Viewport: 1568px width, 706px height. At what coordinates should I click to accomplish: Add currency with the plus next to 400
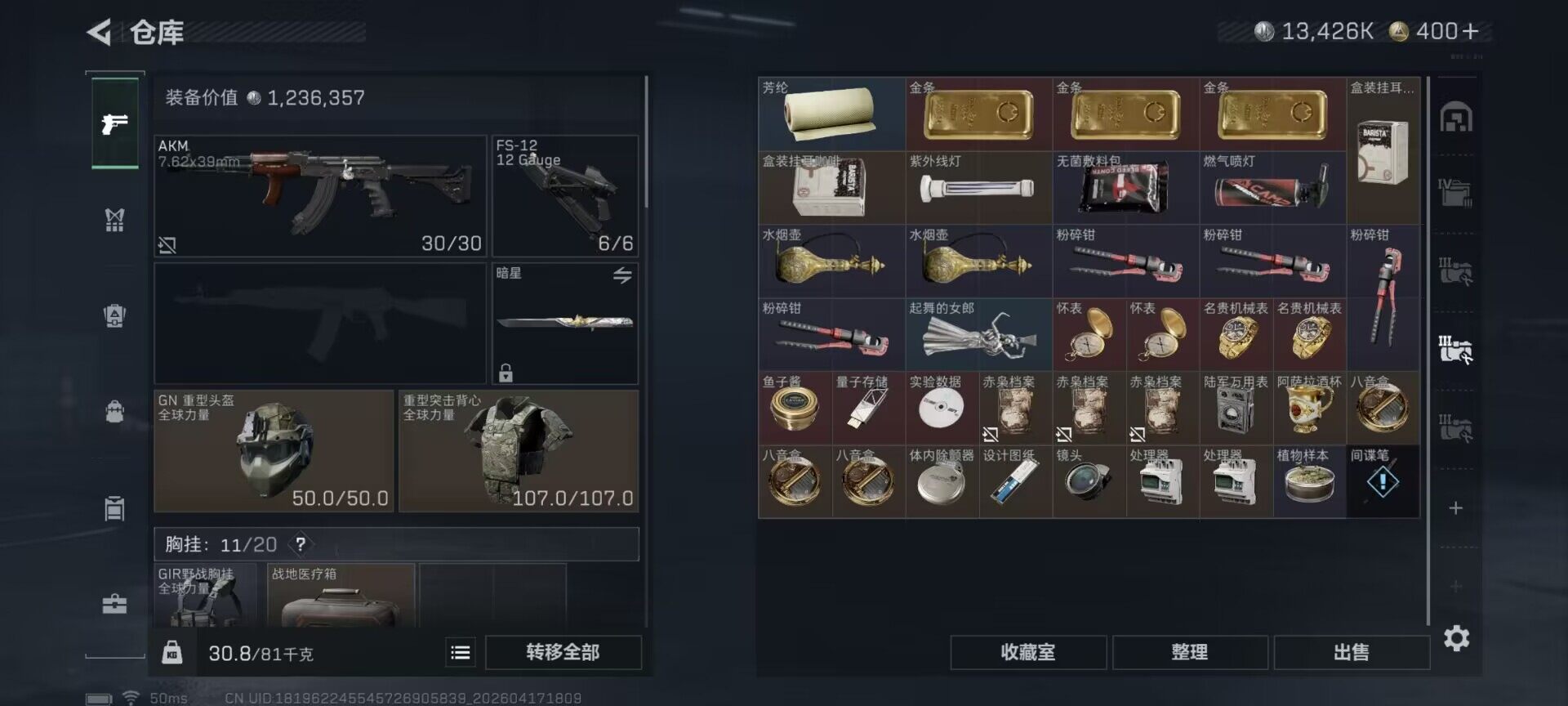[1470, 31]
